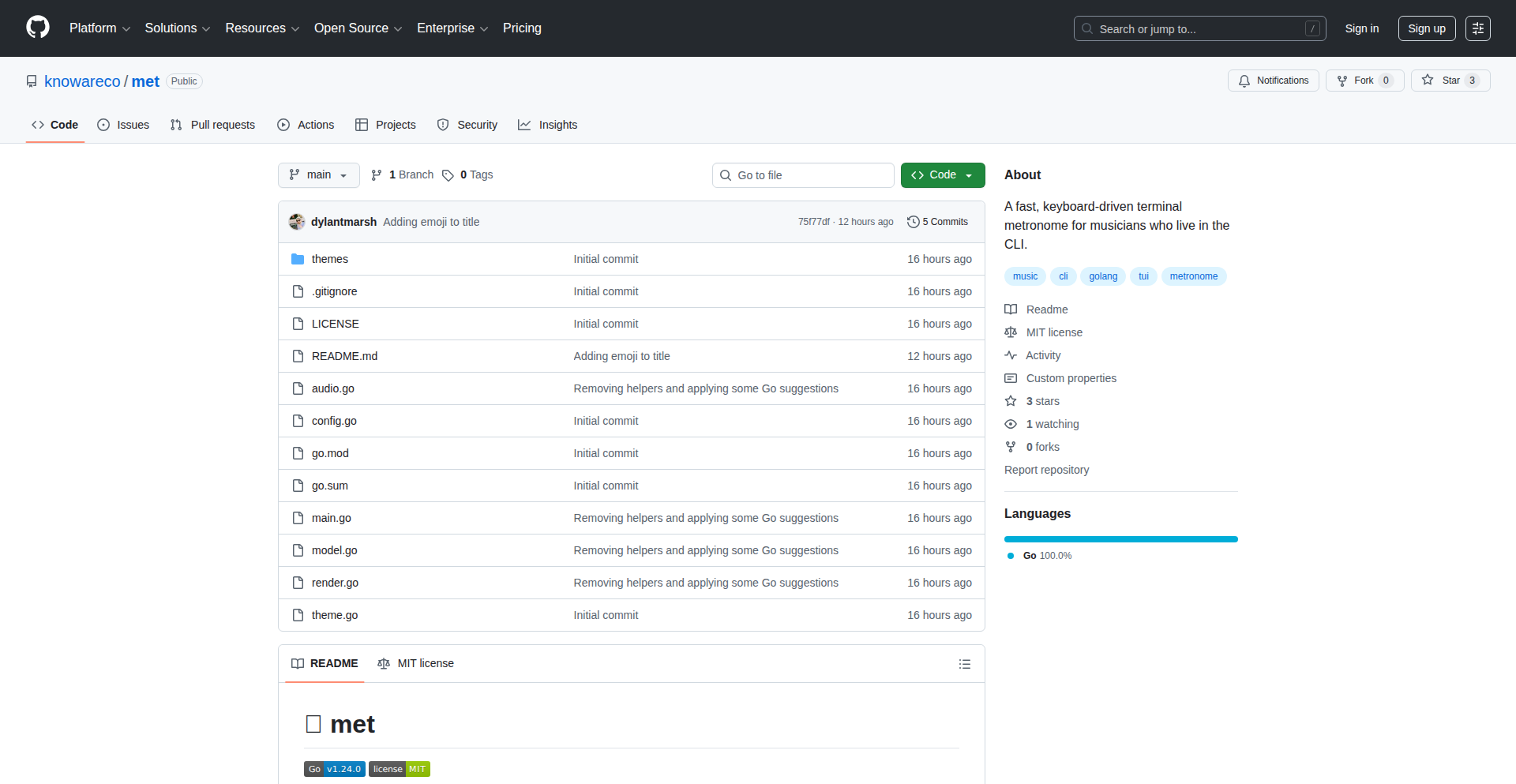Click the Go language progress bar
Viewport: 1516px width, 784px height.
[x=1120, y=539]
